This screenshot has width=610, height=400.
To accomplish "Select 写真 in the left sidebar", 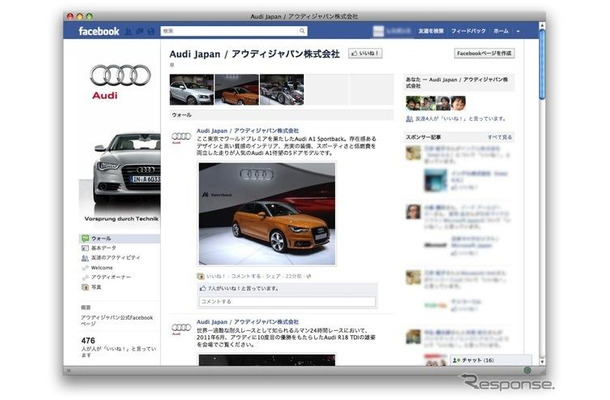I will pos(96,287).
